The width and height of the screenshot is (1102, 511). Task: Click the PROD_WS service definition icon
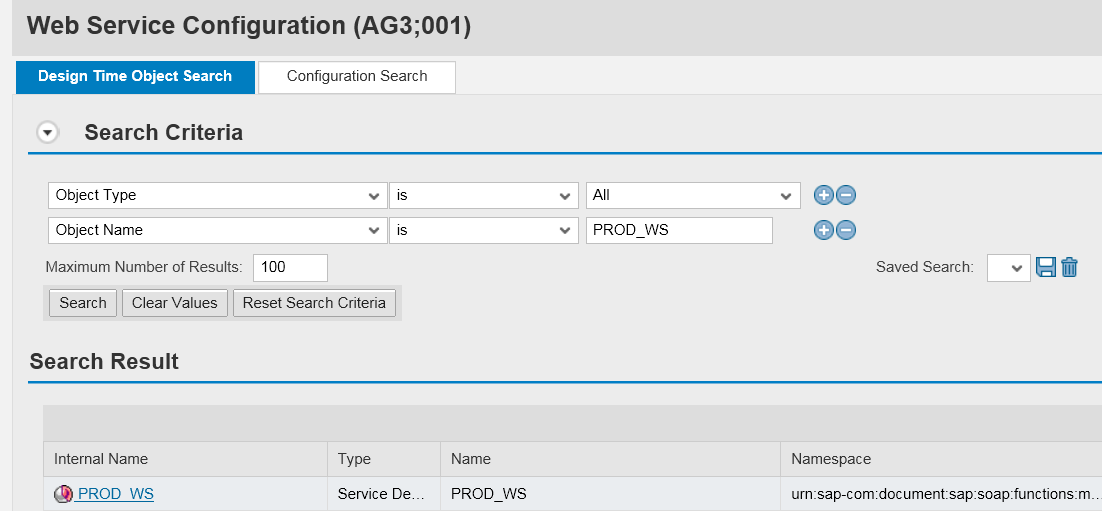(x=63, y=494)
